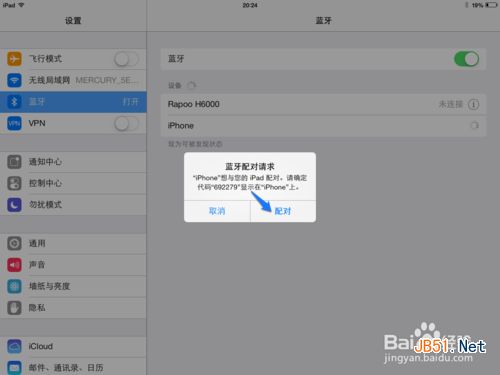The height and width of the screenshot is (375, 500).
Task: Select the Rapoo H6000 device
Action: 323,104
